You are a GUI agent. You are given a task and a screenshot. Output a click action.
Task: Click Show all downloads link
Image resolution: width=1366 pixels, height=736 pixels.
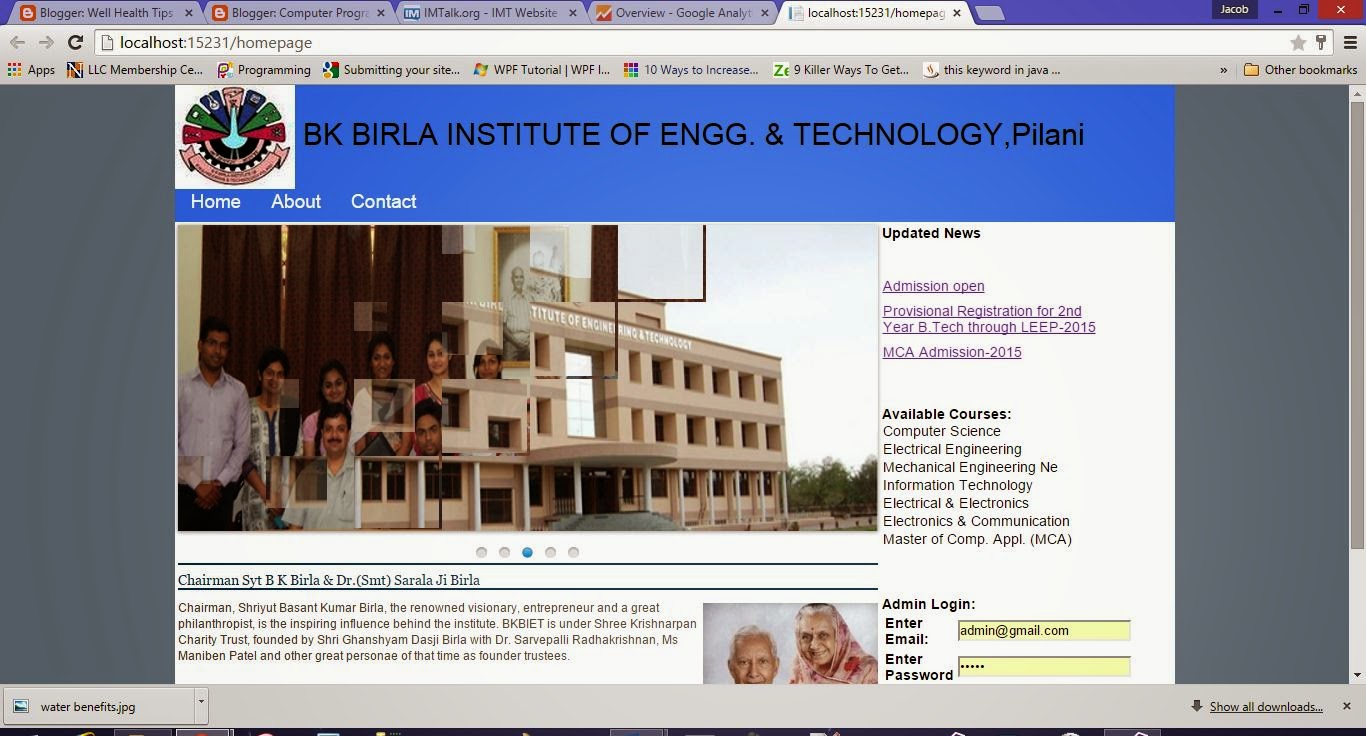click(1266, 707)
